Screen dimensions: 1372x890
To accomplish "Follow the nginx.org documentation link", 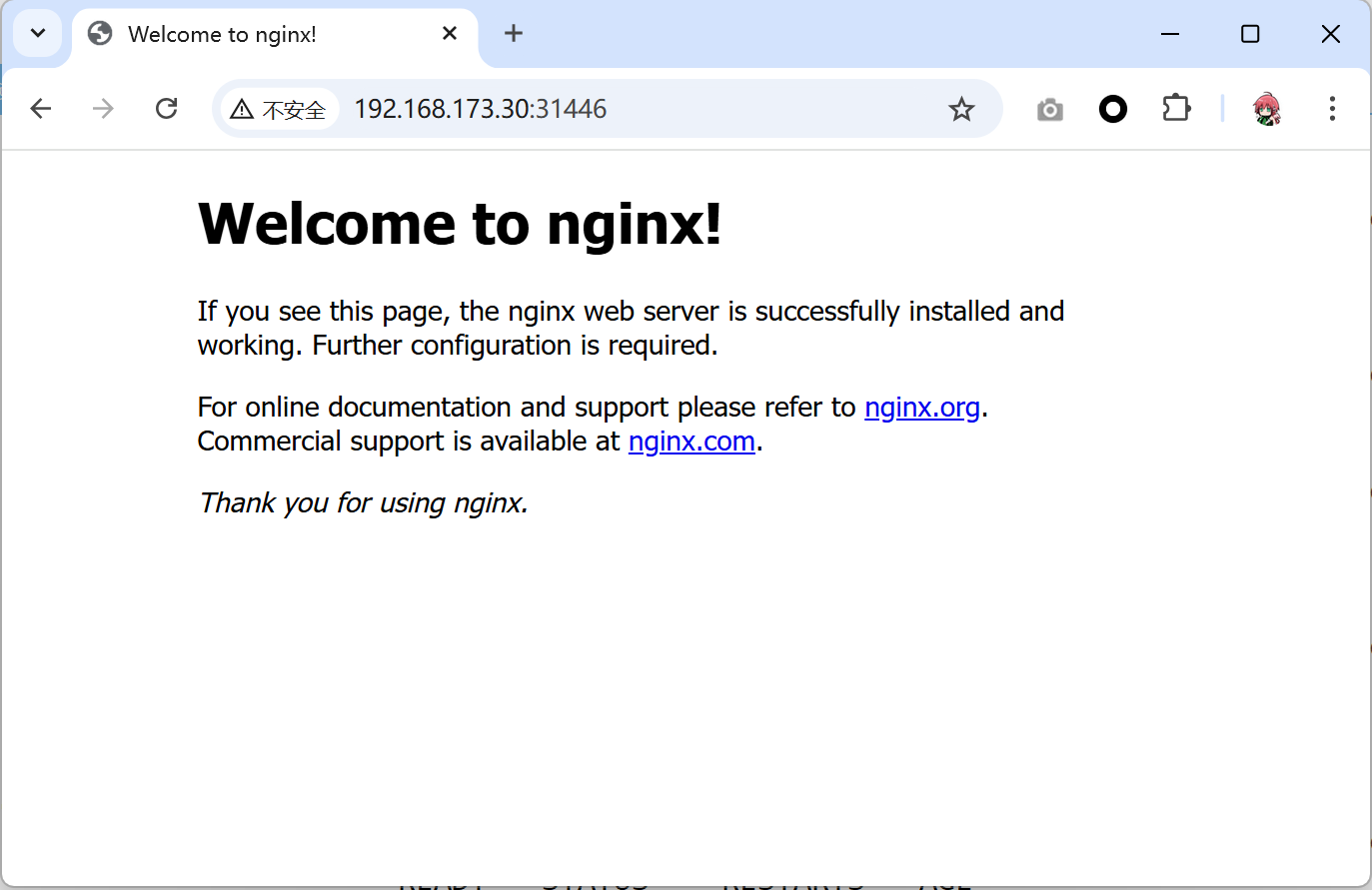I will (x=921, y=408).
